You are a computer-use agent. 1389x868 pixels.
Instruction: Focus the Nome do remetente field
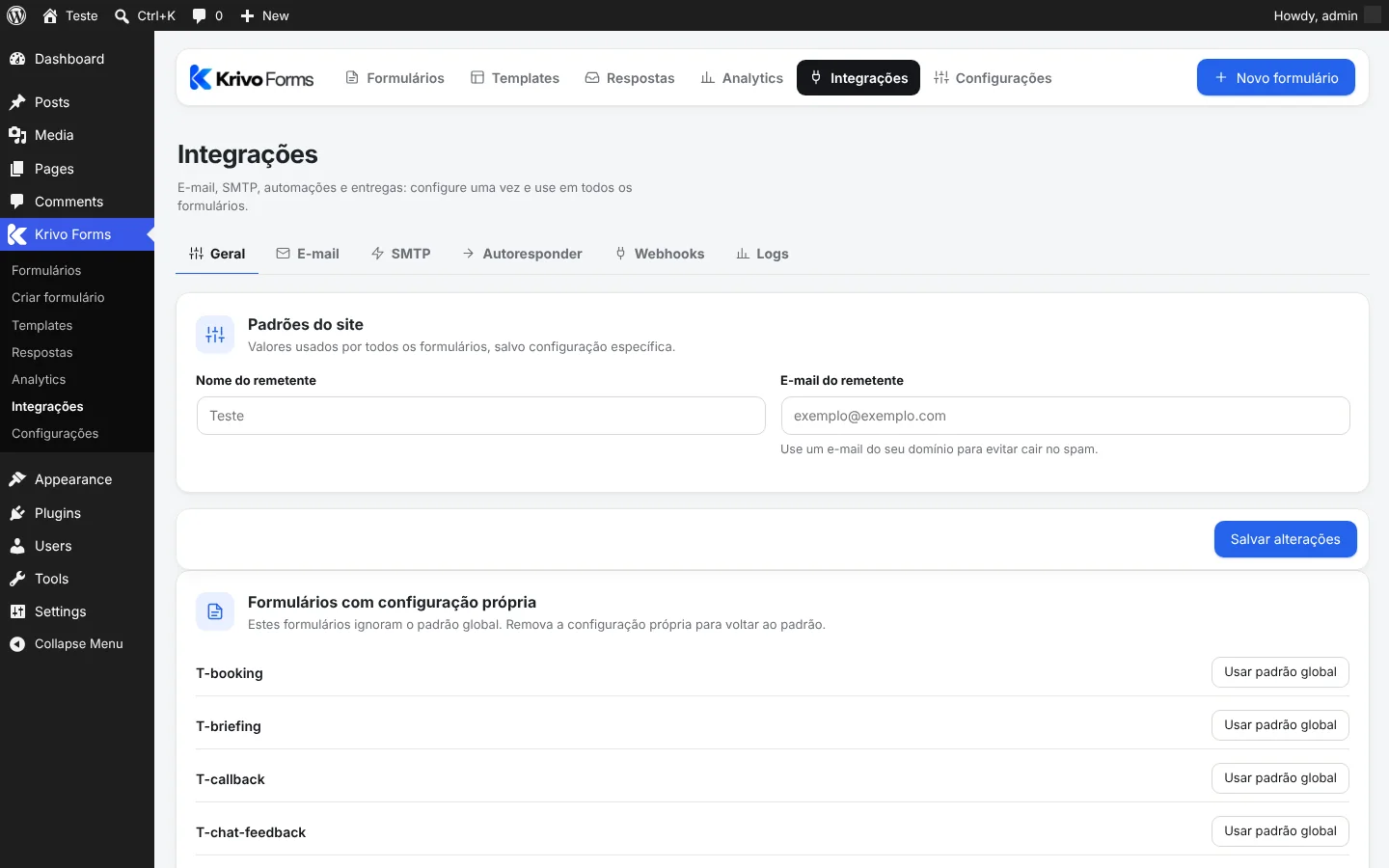481,416
